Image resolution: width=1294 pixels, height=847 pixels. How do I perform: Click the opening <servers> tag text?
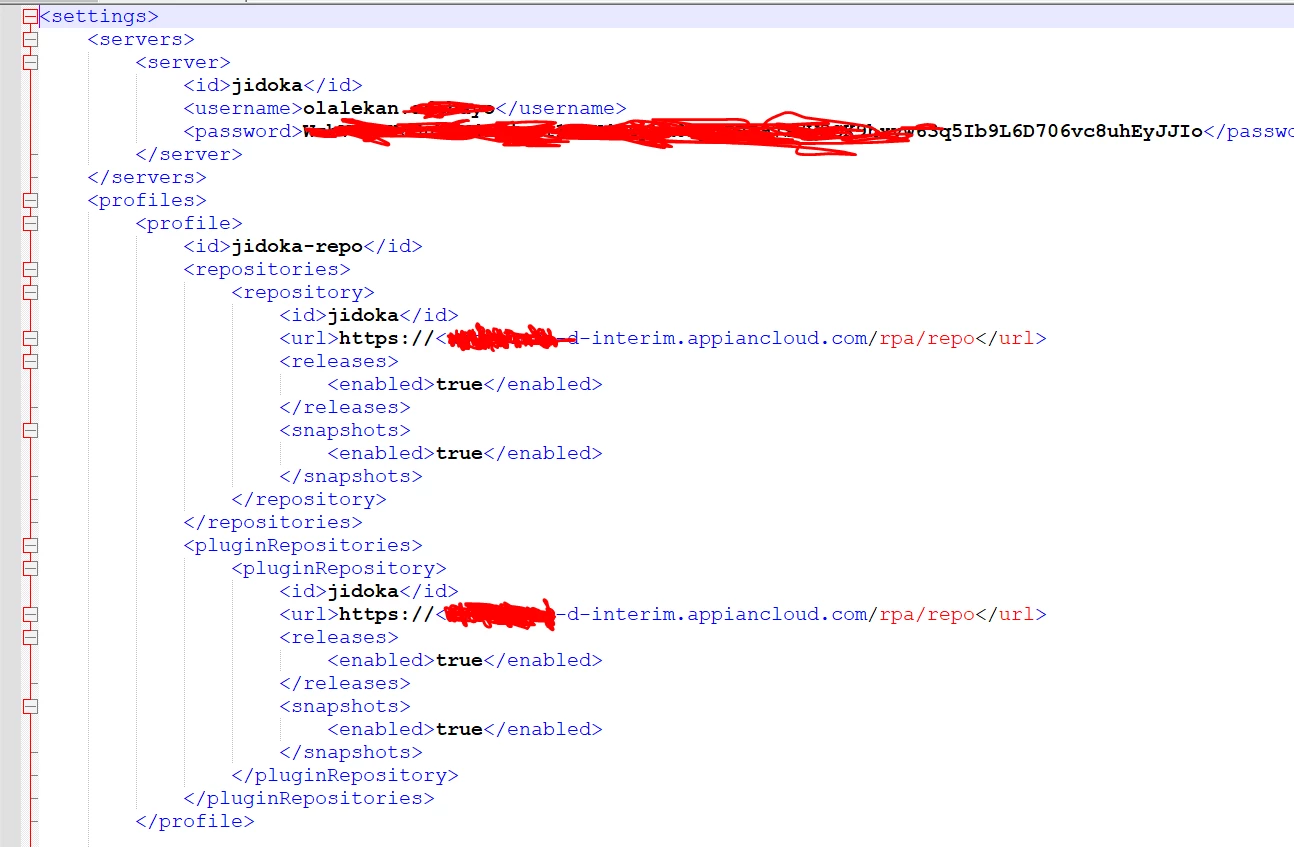point(141,39)
